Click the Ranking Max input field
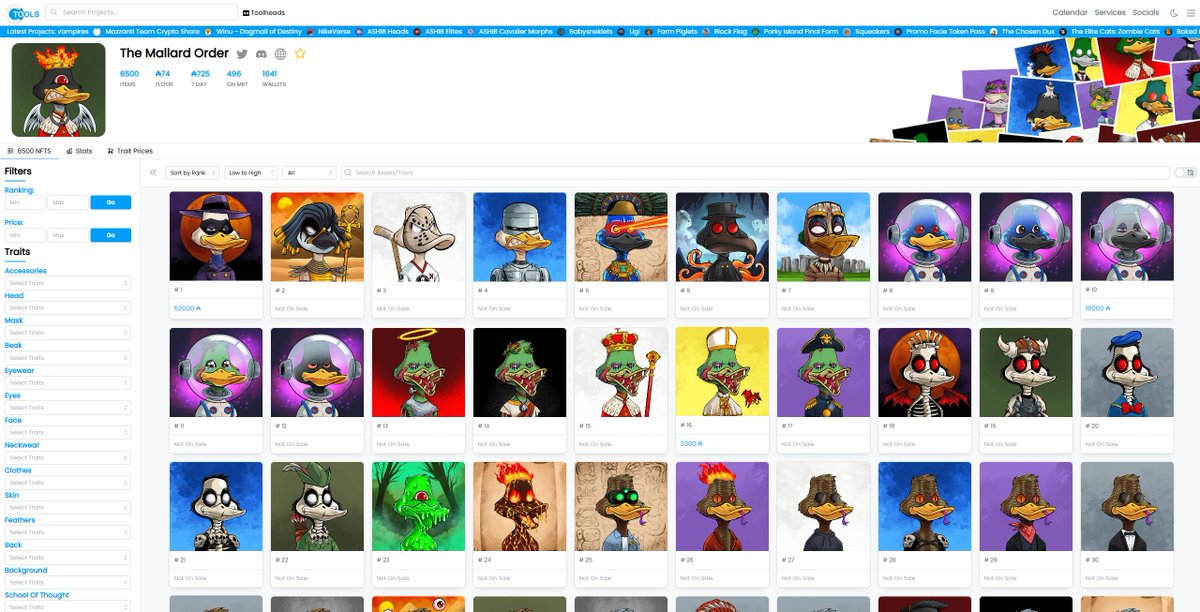Viewport: 1200px width, 612px height. point(68,202)
